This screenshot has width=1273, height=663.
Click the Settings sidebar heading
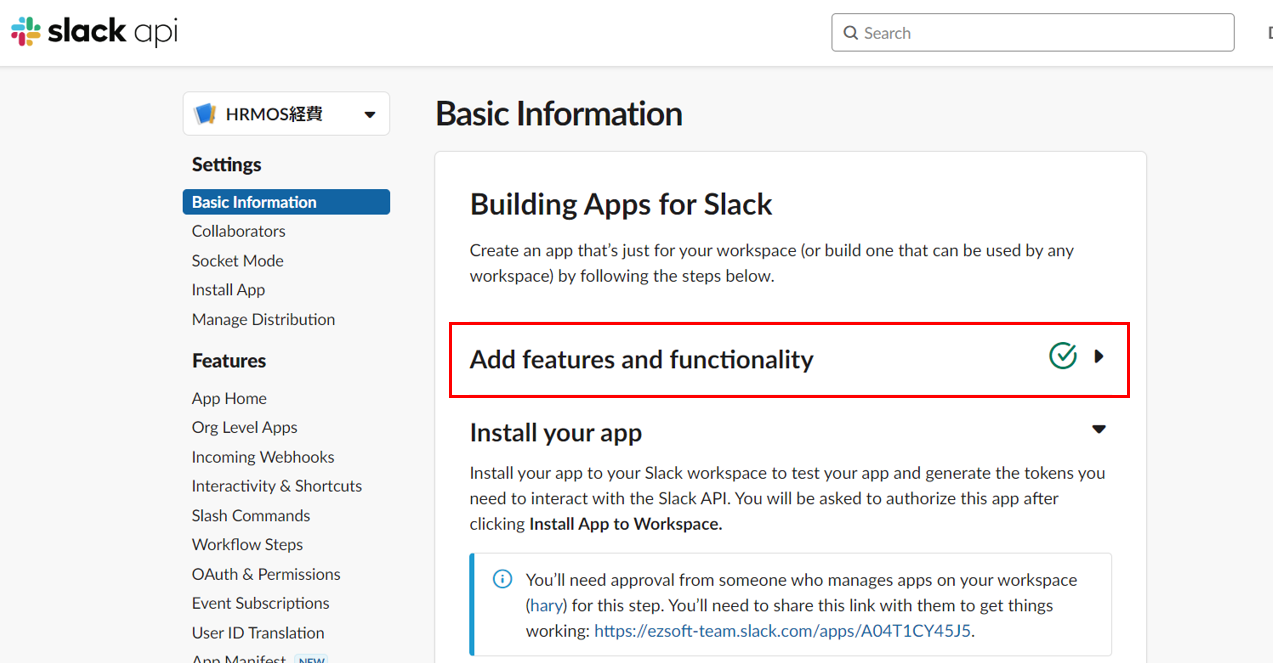click(227, 165)
